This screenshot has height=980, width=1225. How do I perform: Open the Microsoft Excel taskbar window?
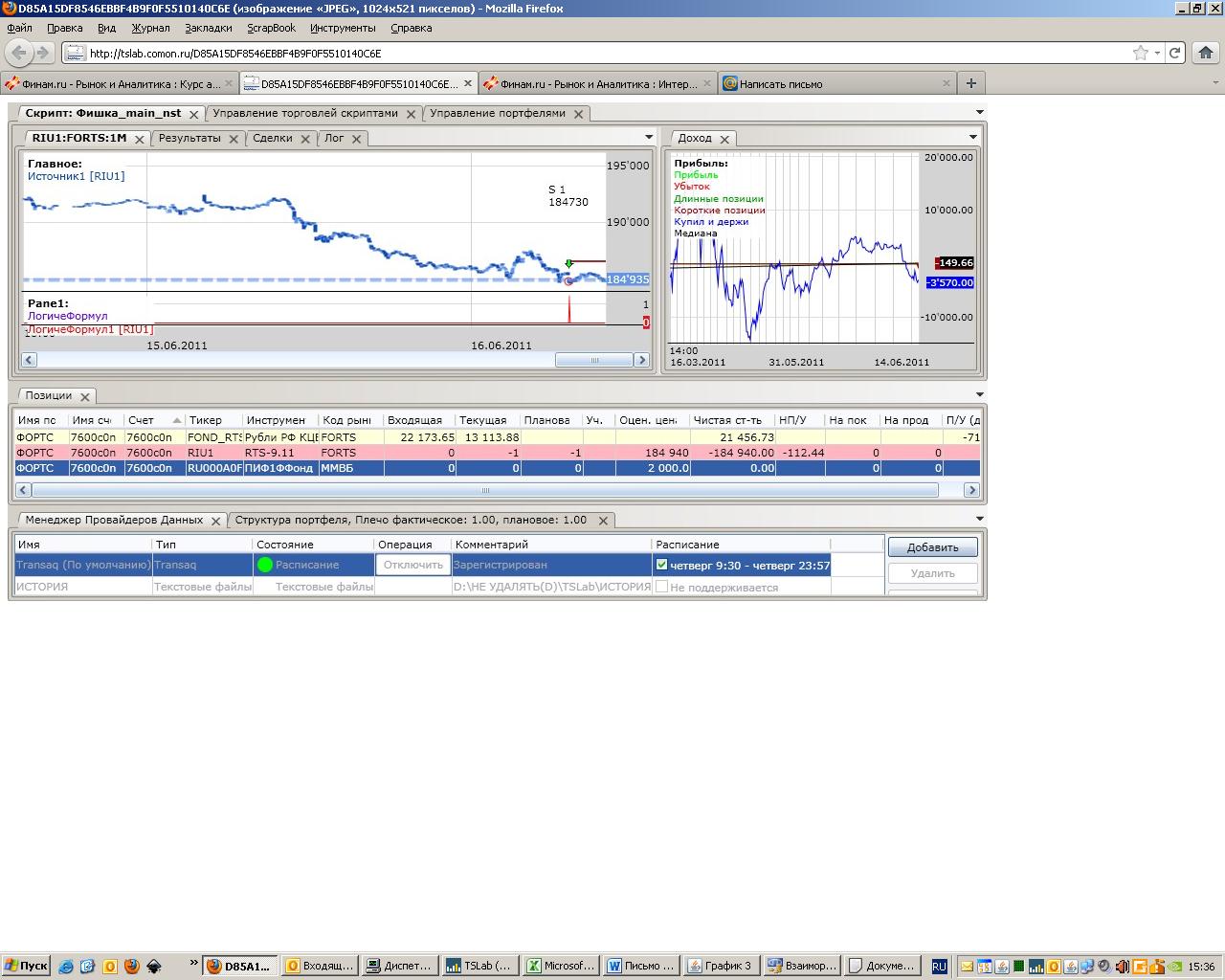coord(560,966)
